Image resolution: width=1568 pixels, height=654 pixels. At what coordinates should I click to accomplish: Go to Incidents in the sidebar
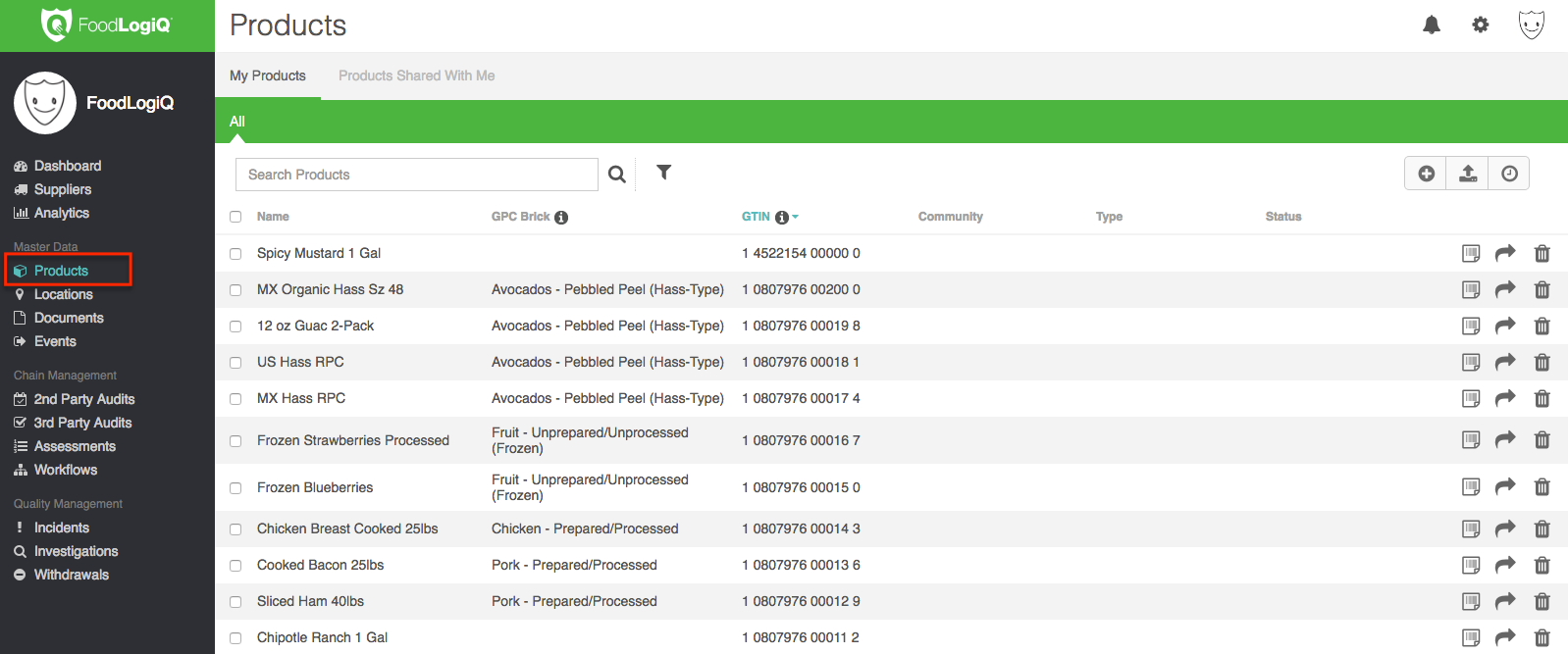click(x=61, y=528)
